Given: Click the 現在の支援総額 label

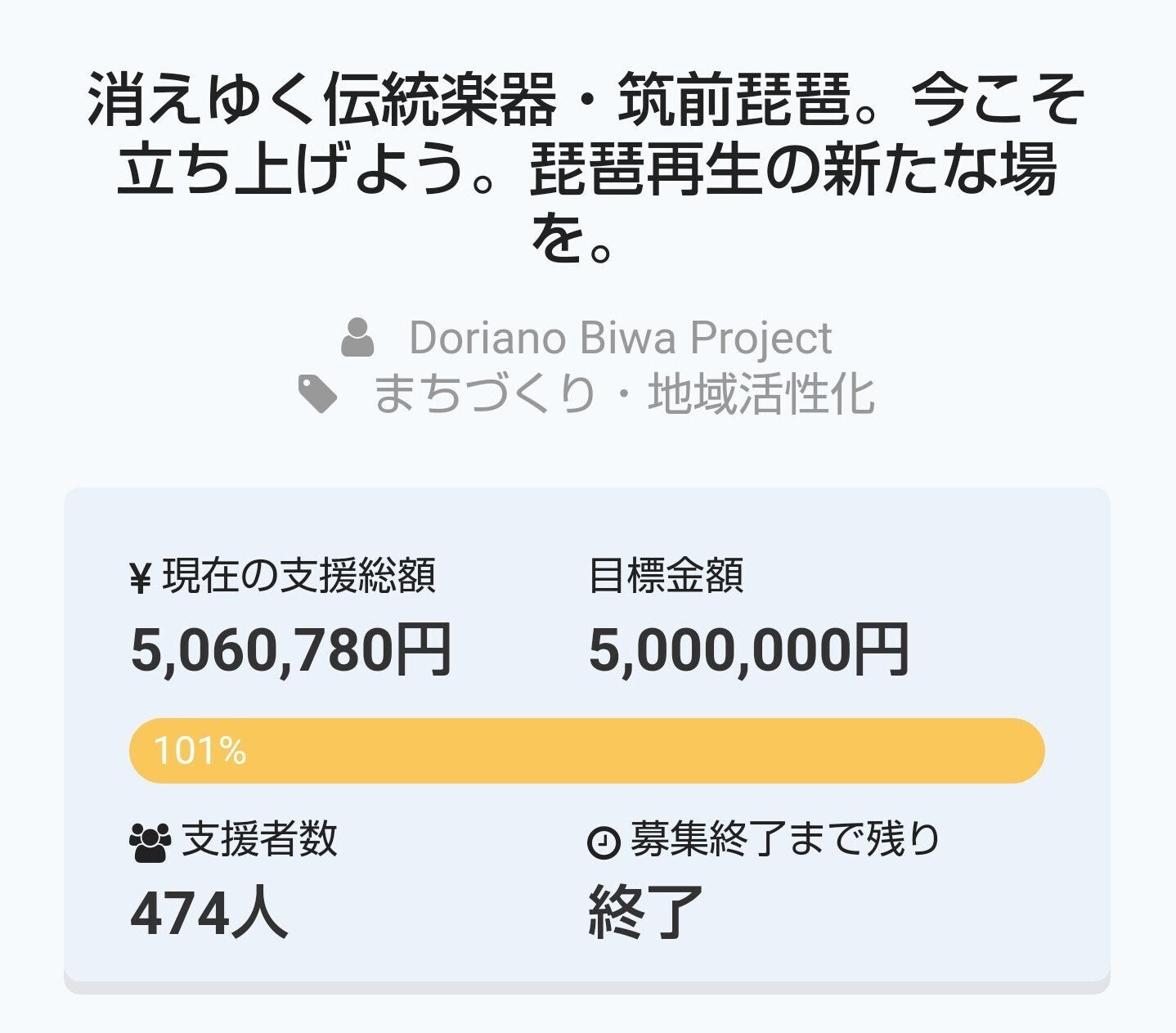Looking at the screenshot, I should [x=298, y=576].
